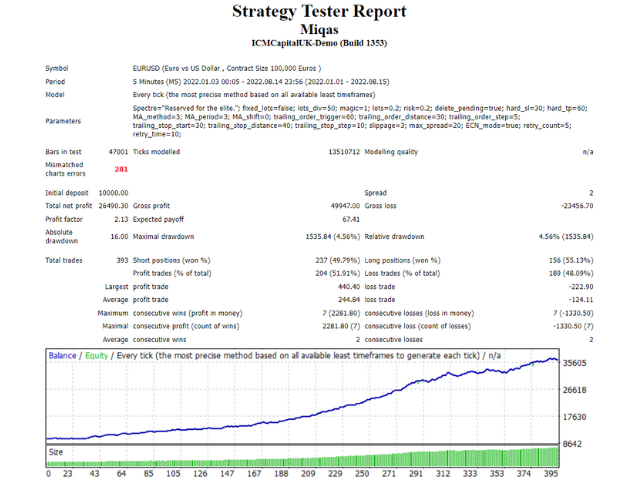Click average profit trade value '244.84'
The height and width of the screenshot is (480, 640).
[349, 300]
